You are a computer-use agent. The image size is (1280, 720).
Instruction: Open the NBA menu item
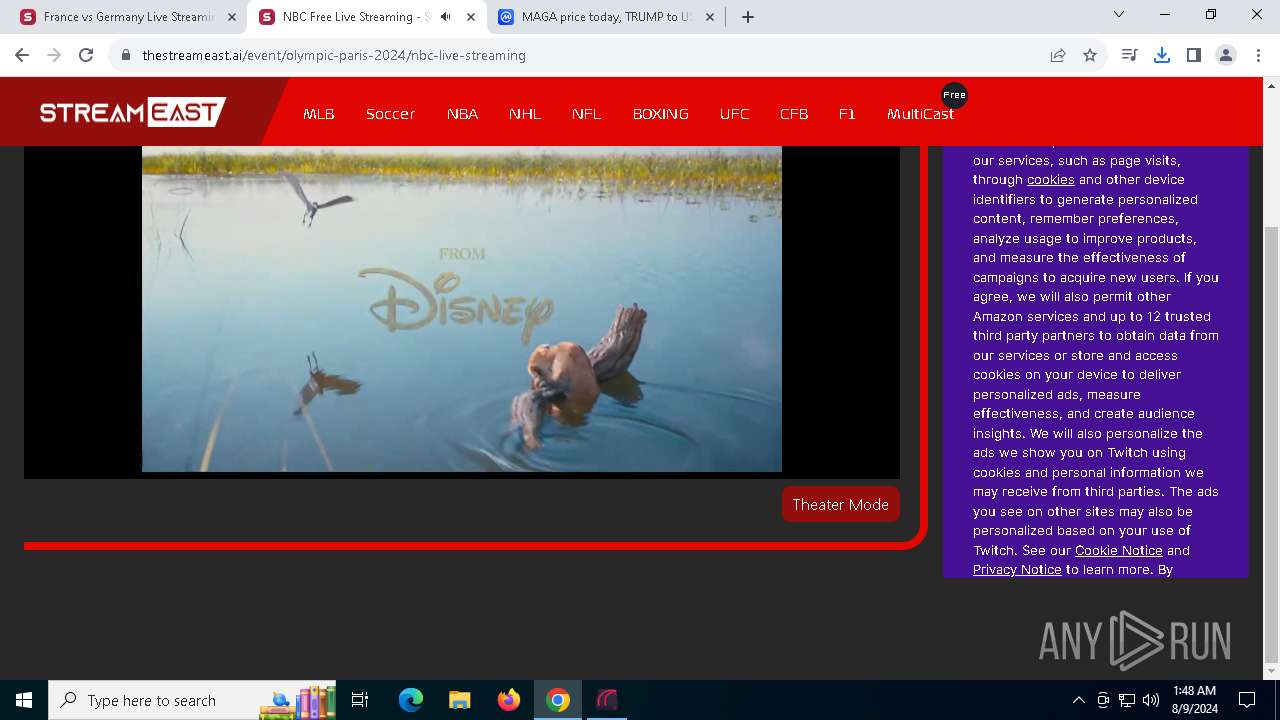click(x=462, y=114)
